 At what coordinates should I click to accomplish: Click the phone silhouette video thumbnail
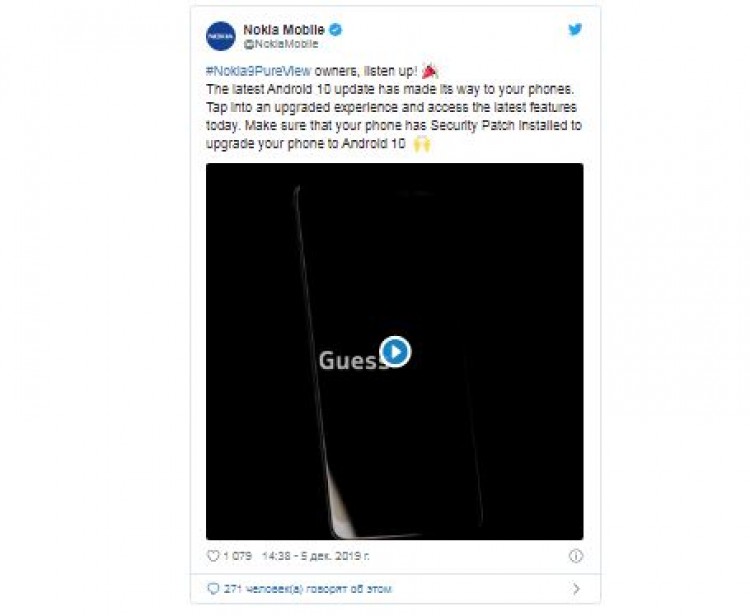coord(395,352)
